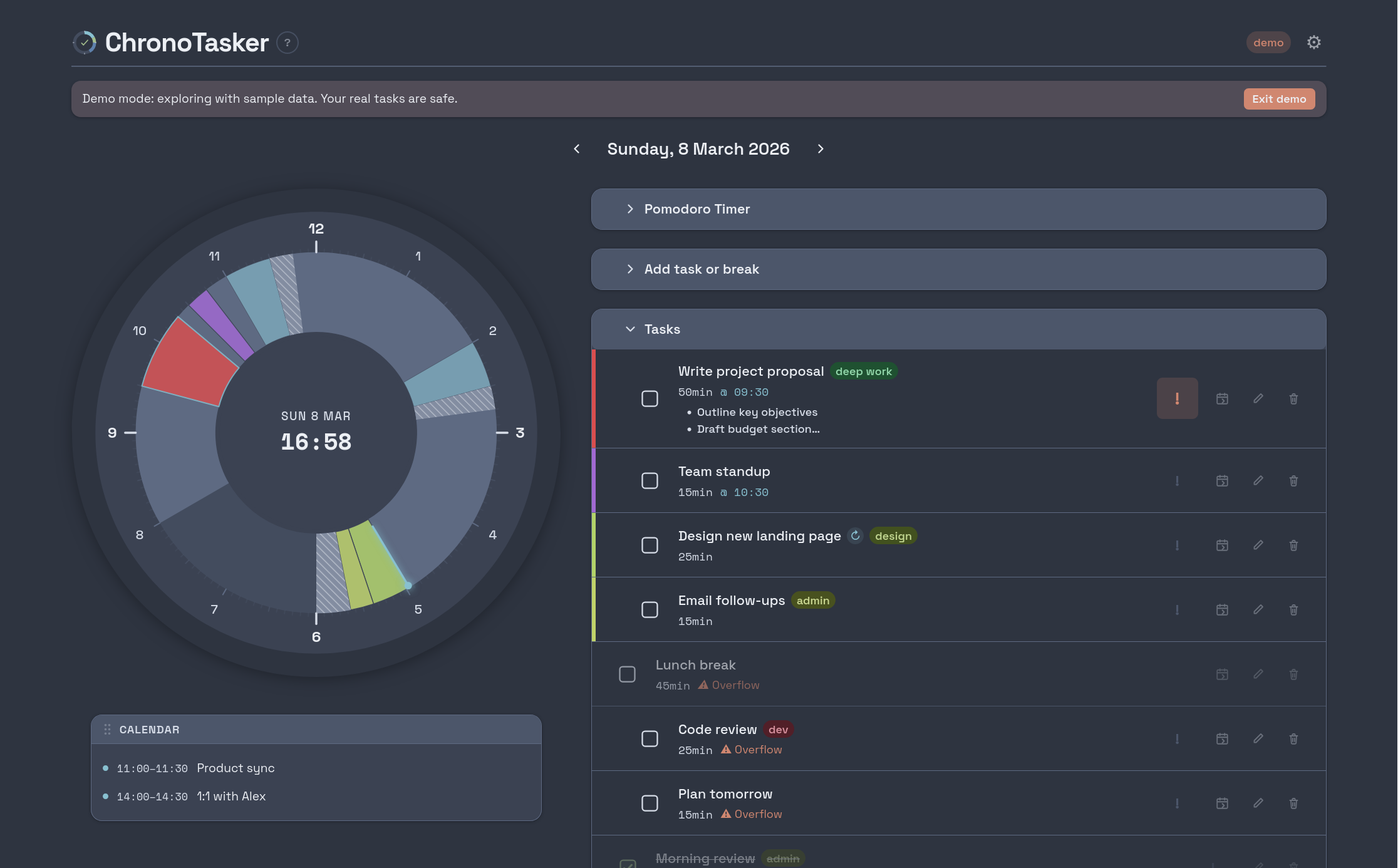Edit the 'Design new landing page' task
This screenshot has width=1398, height=868.
pyautogui.click(x=1258, y=545)
